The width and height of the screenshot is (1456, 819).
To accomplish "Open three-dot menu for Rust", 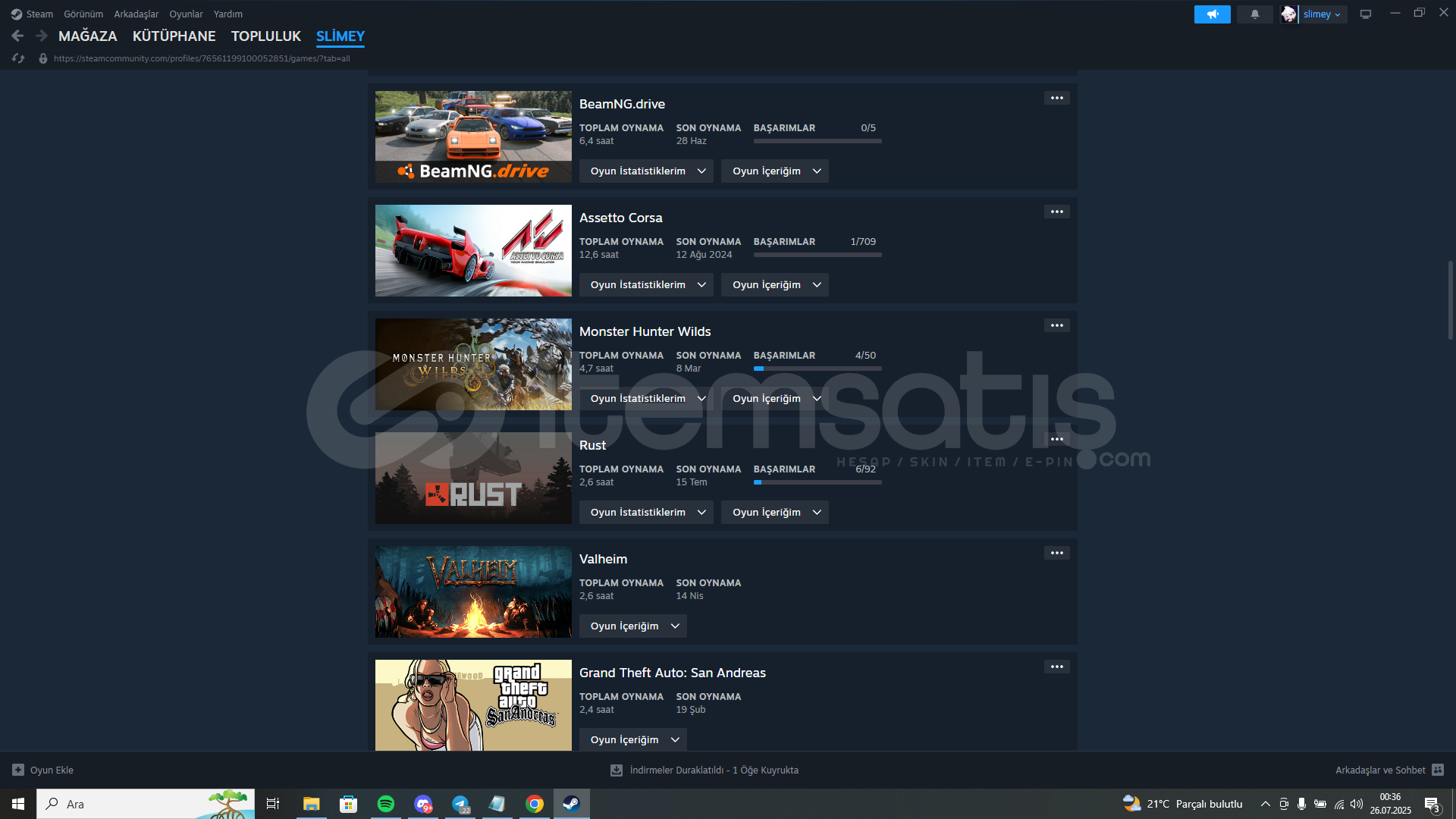I will click(x=1056, y=439).
